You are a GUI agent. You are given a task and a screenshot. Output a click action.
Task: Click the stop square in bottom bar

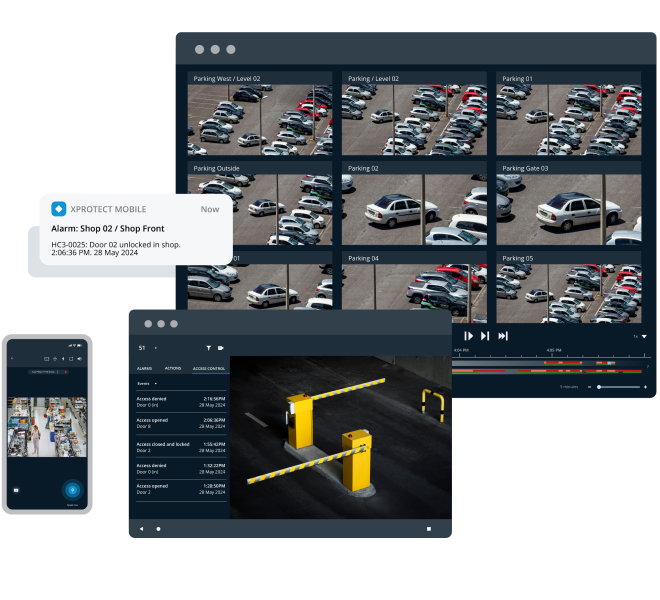coord(429,528)
